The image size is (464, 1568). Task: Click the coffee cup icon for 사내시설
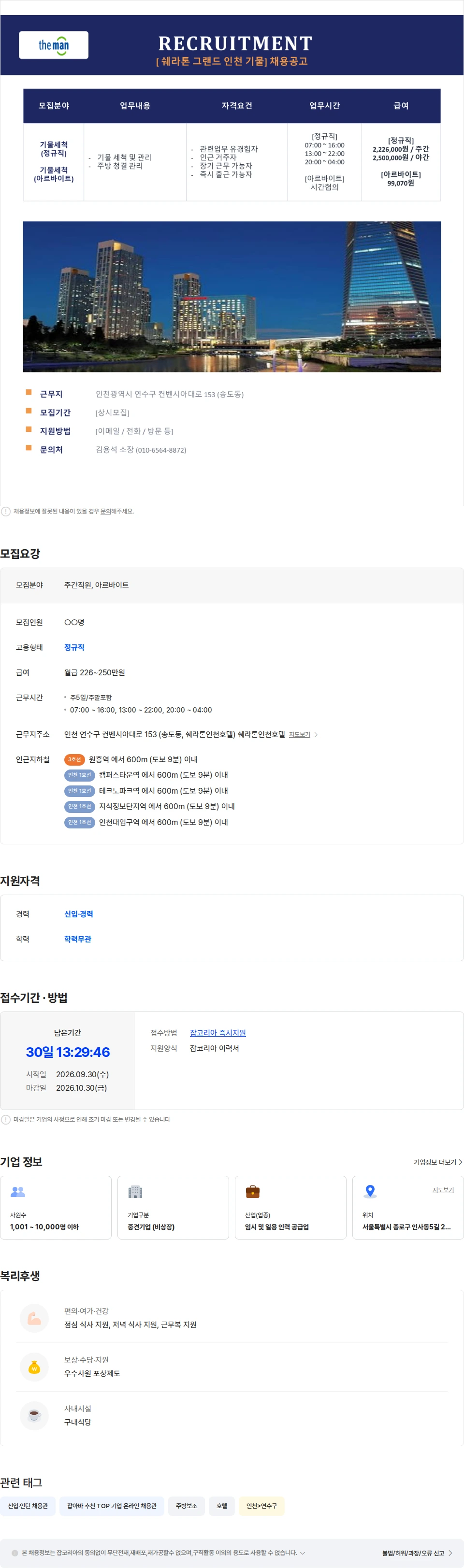[x=34, y=1416]
